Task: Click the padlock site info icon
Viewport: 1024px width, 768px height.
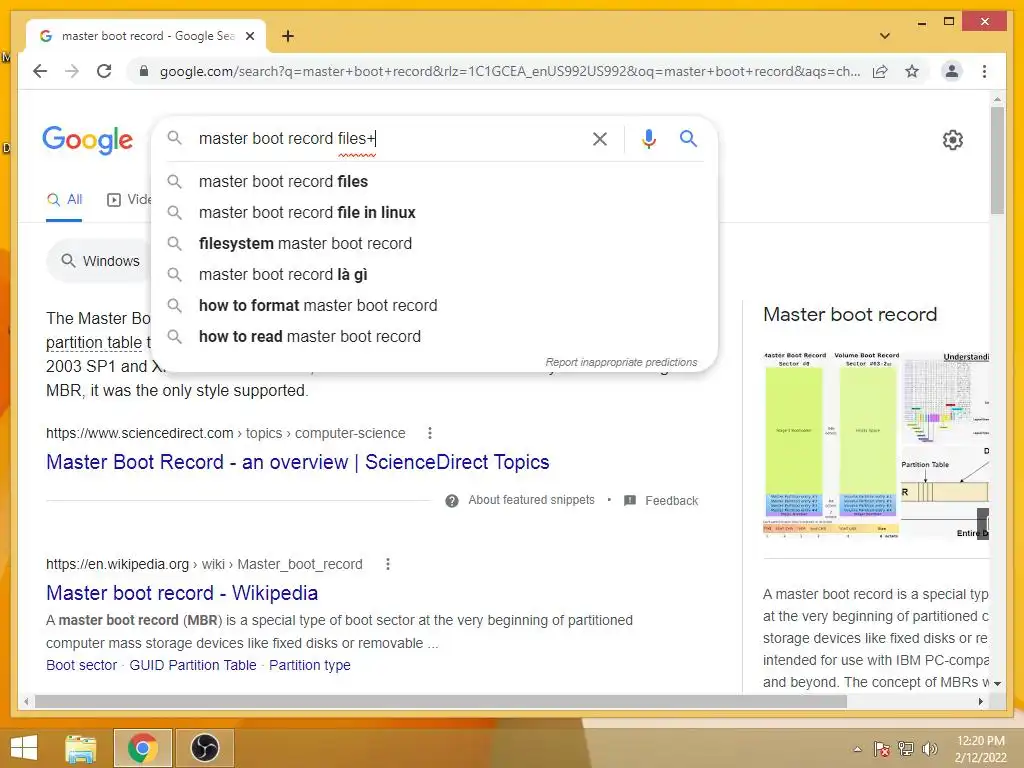Action: (144, 71)
